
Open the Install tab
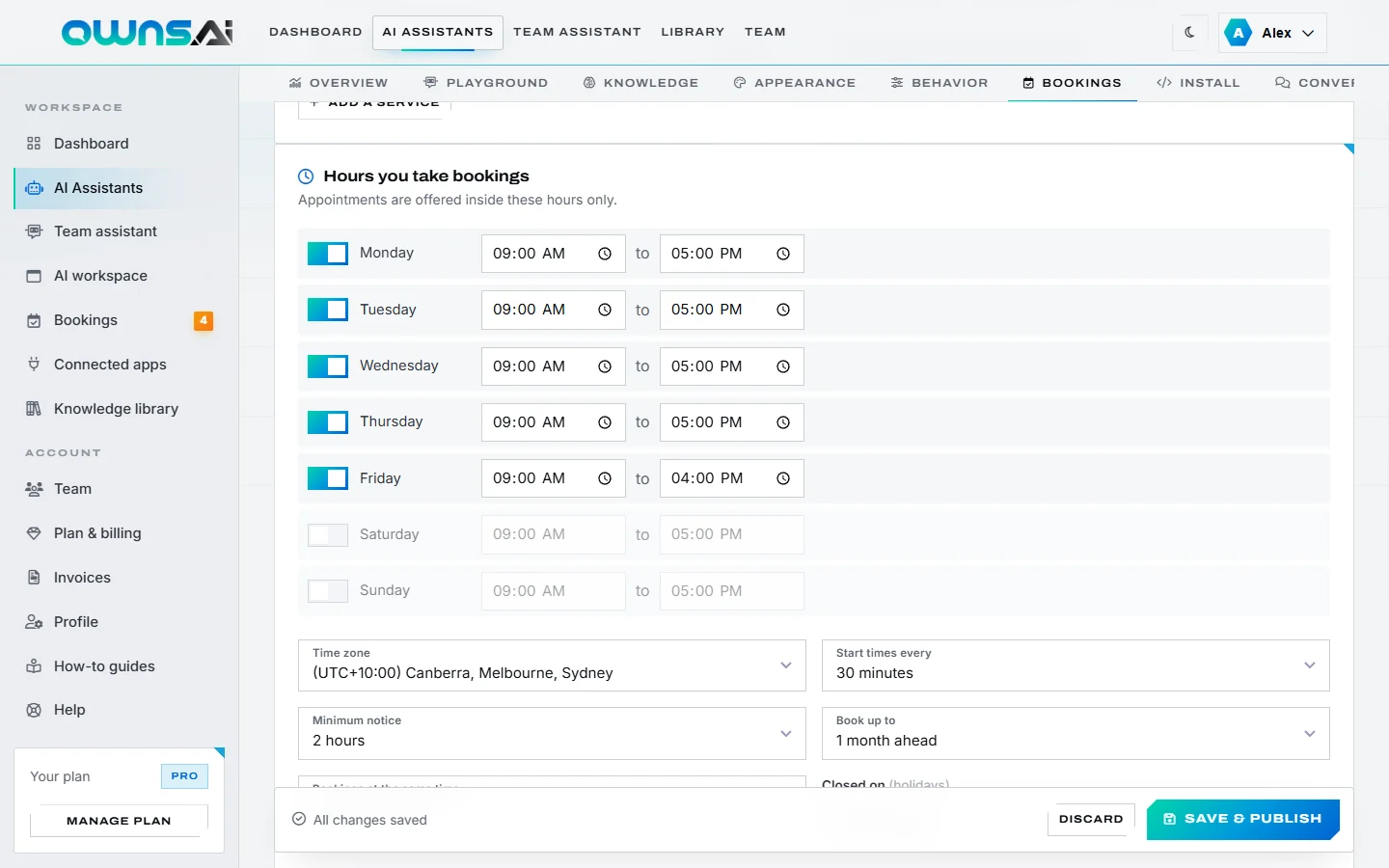click(1198, 83)
